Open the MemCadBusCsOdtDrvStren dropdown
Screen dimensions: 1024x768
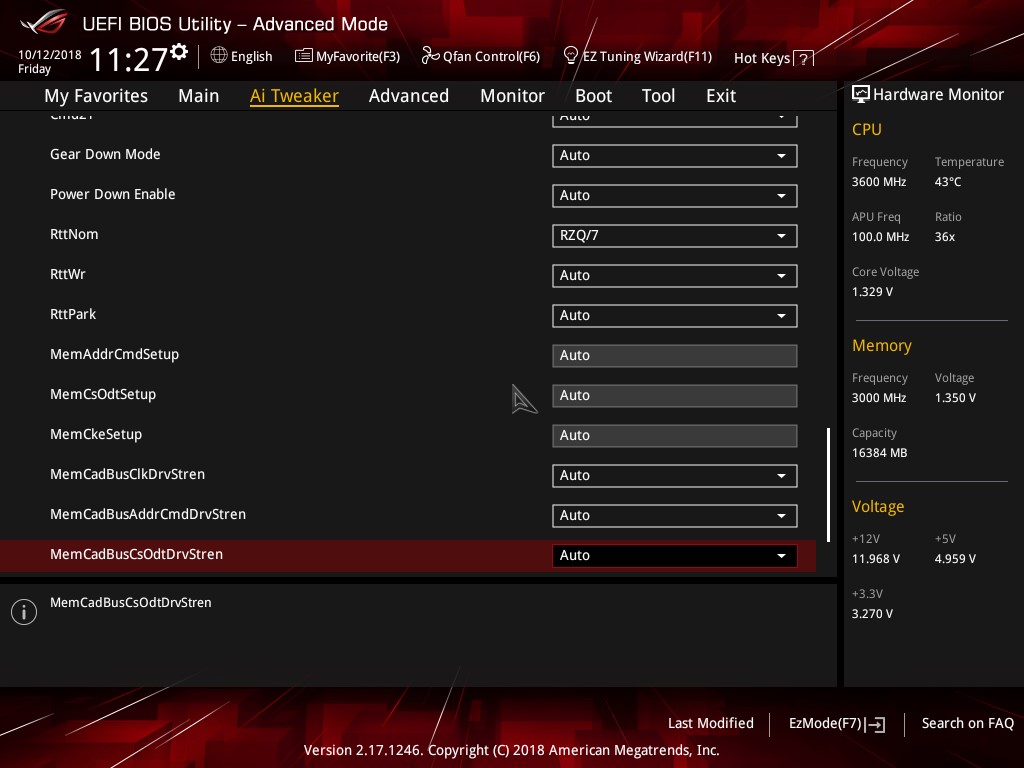click(x=675, y=556)
